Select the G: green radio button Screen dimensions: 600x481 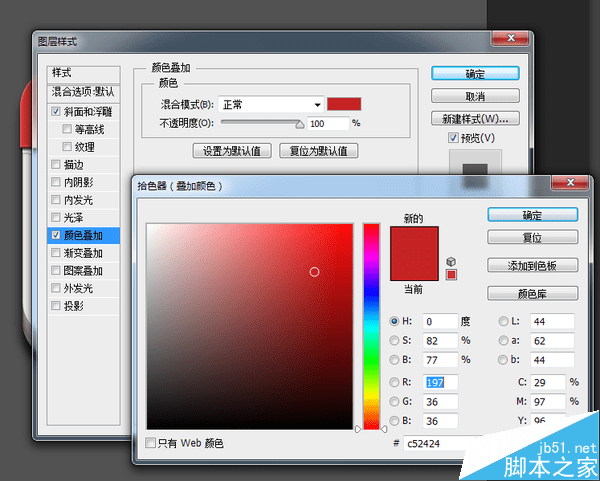[x=394, y=401]
